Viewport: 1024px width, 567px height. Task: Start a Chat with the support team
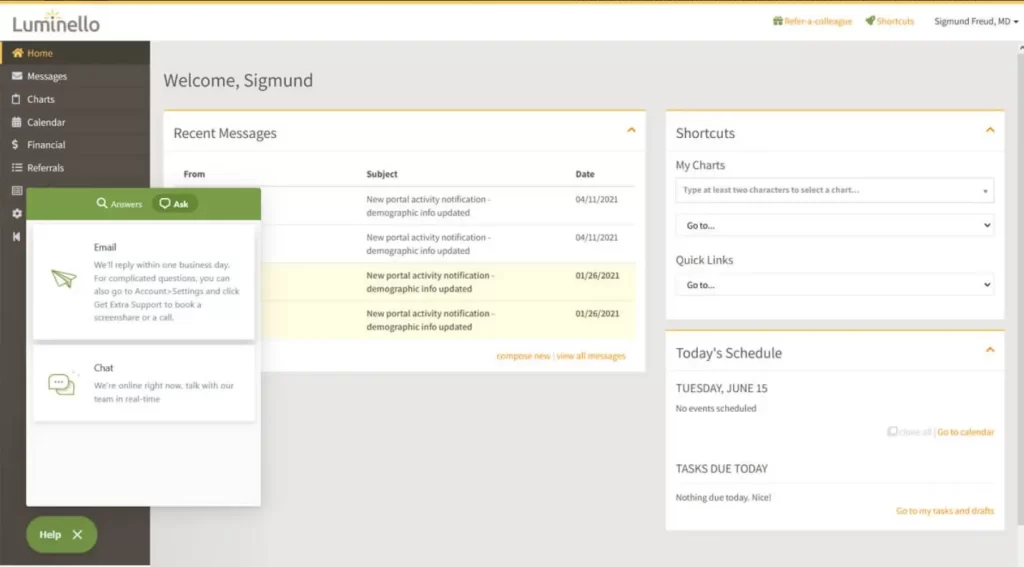144,383
